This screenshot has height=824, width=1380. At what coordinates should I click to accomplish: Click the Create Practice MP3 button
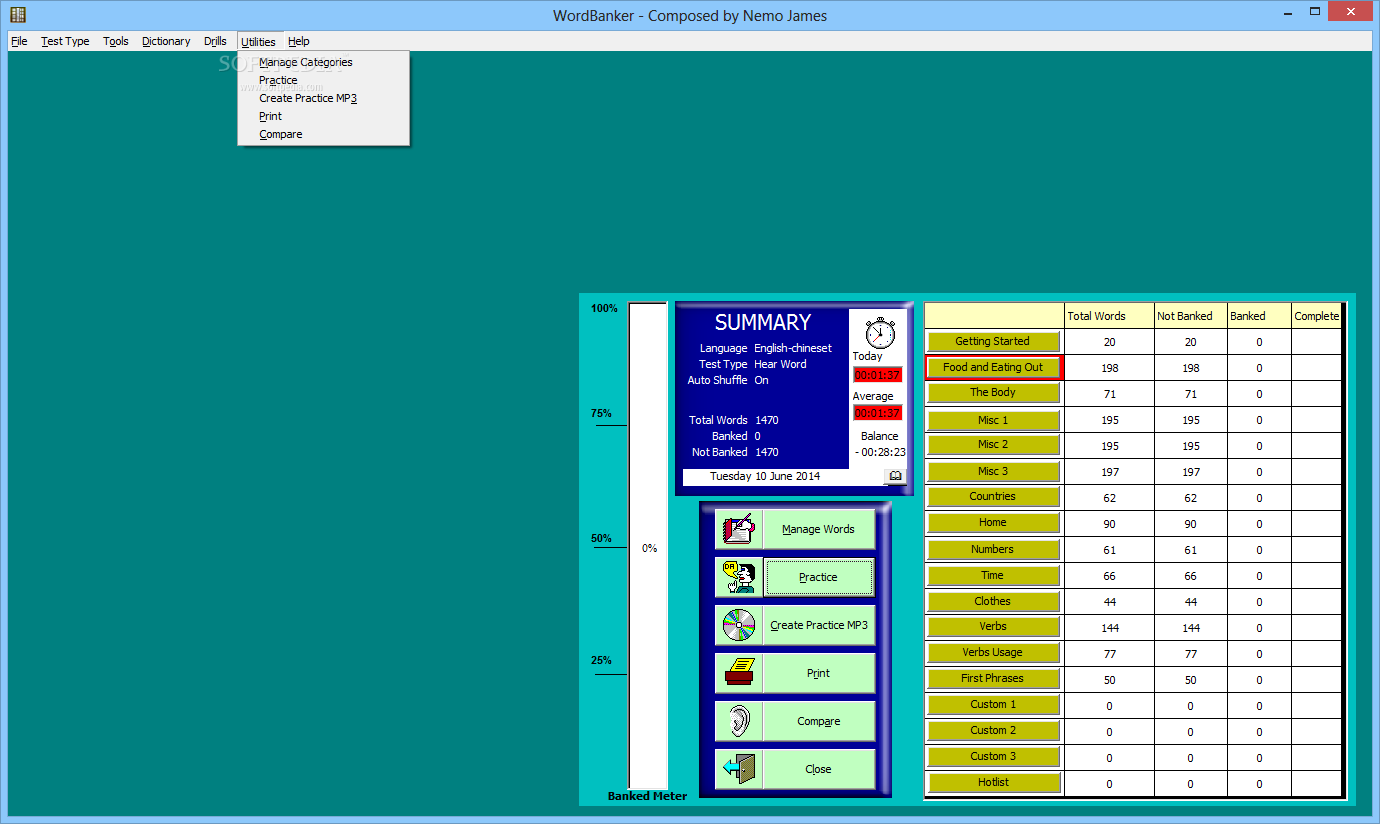818,625
